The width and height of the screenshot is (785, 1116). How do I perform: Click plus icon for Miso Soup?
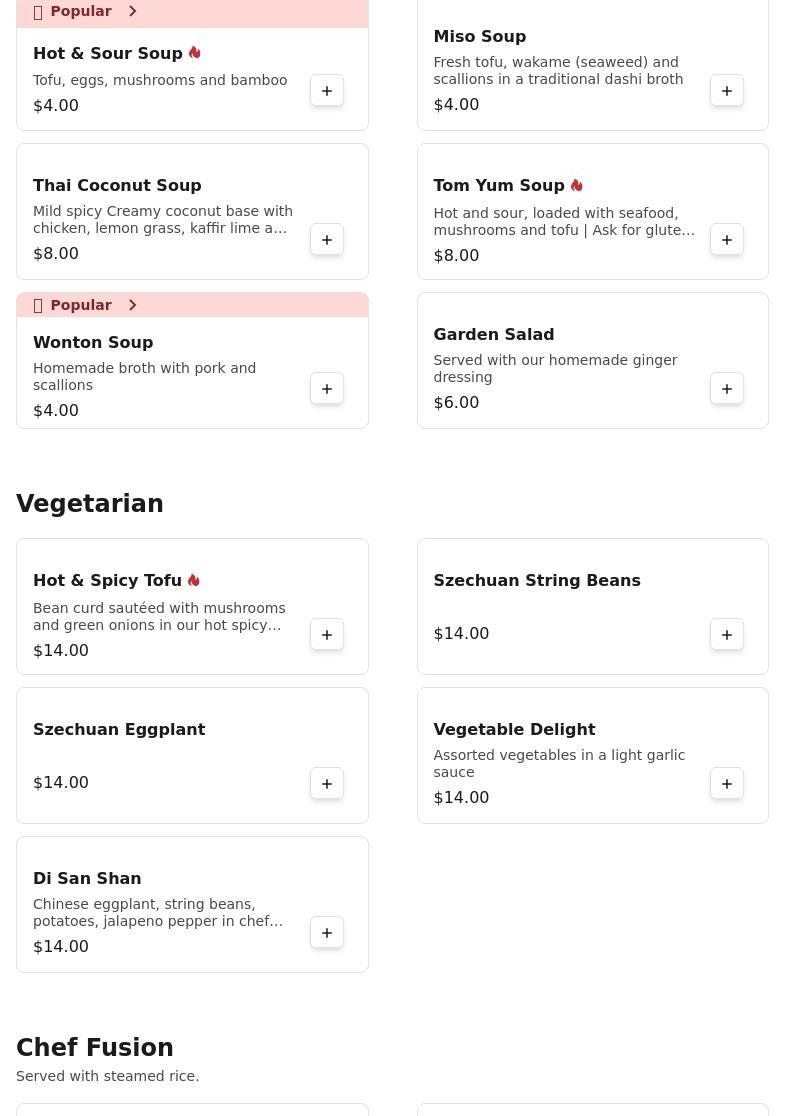[727, 91]
